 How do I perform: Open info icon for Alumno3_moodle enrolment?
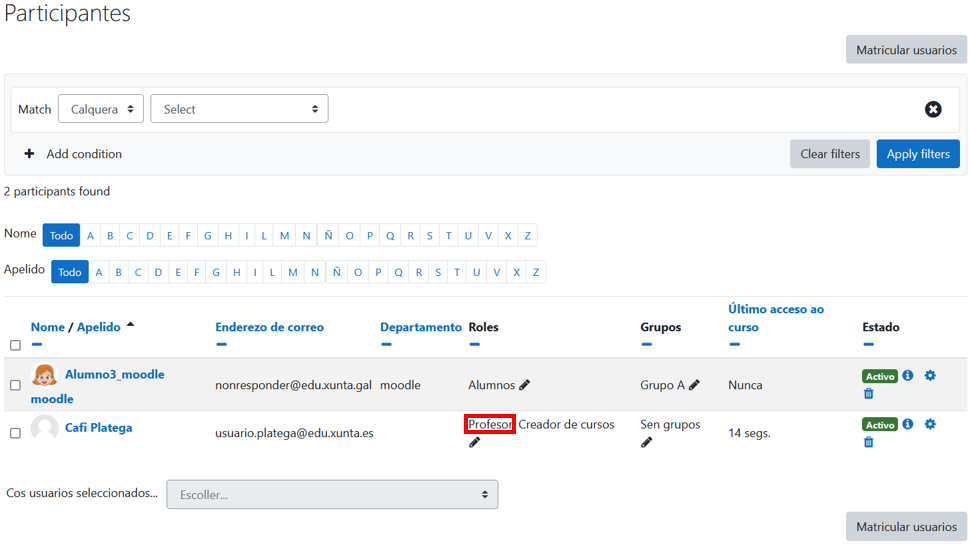pos(908,376)
